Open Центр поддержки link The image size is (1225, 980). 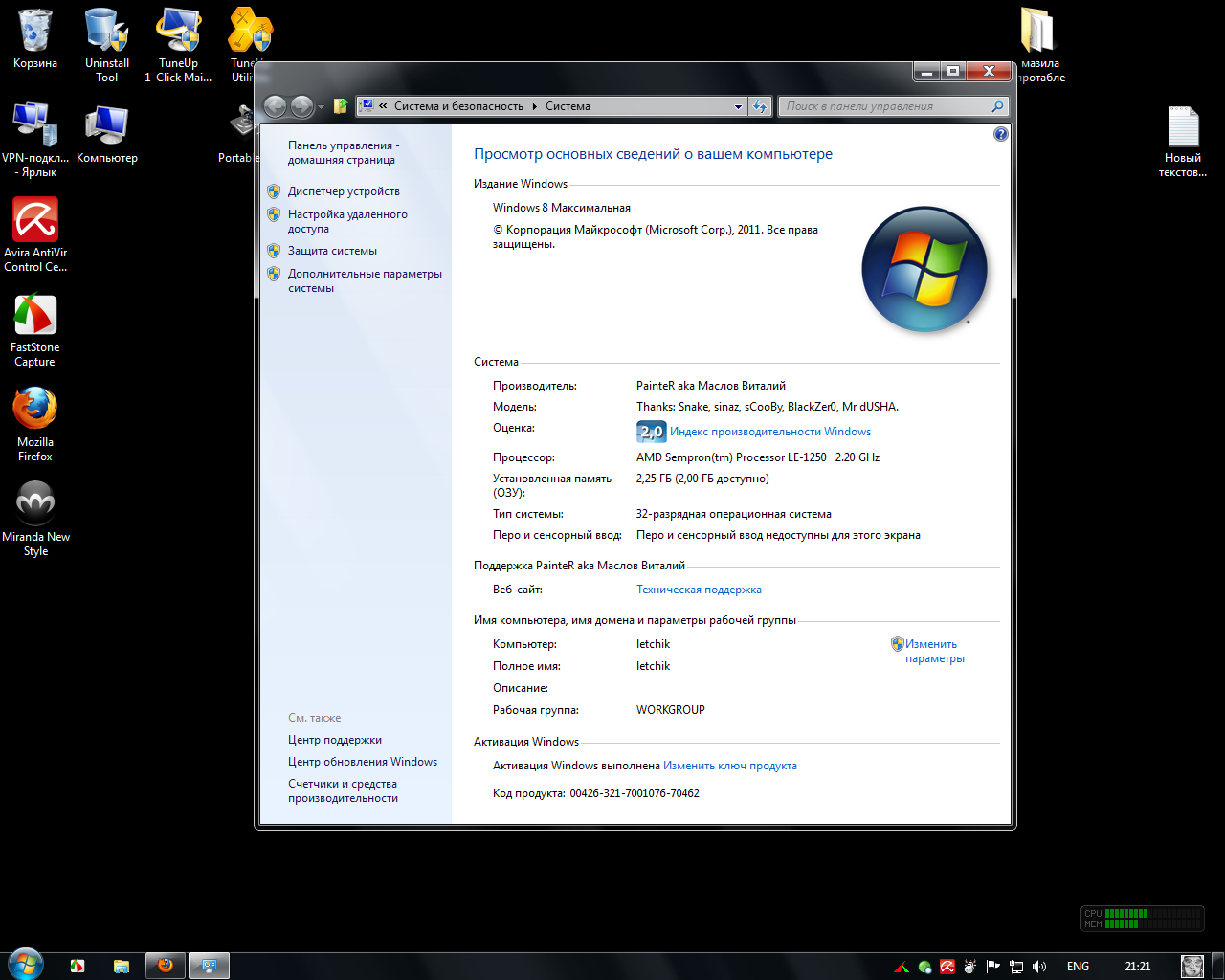coord(335,740)
